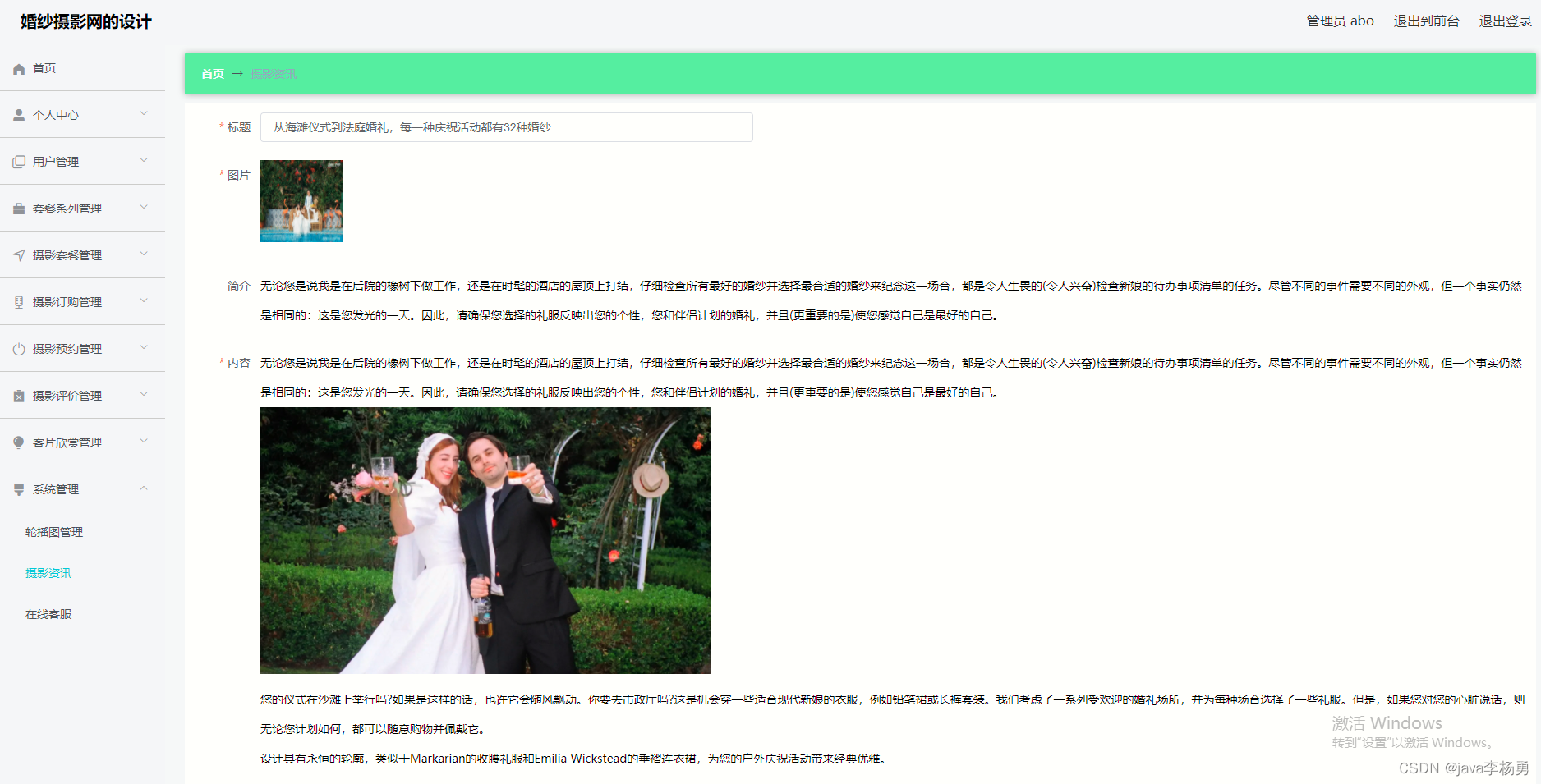Open the 摄影资讯 sidebar entry
The width and height of the screenshot is (1541, 784).
(x=48, y=573)
